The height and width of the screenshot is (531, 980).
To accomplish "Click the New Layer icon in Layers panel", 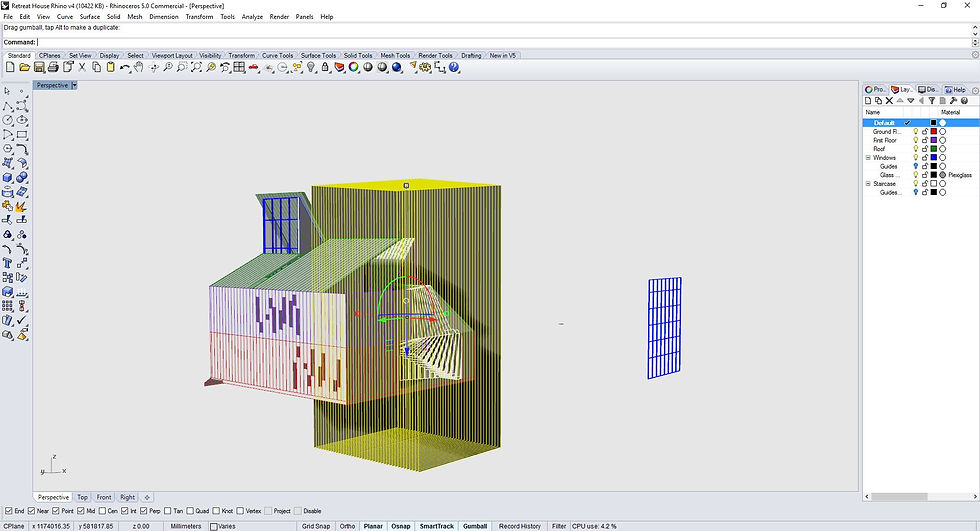I will 868,101.
